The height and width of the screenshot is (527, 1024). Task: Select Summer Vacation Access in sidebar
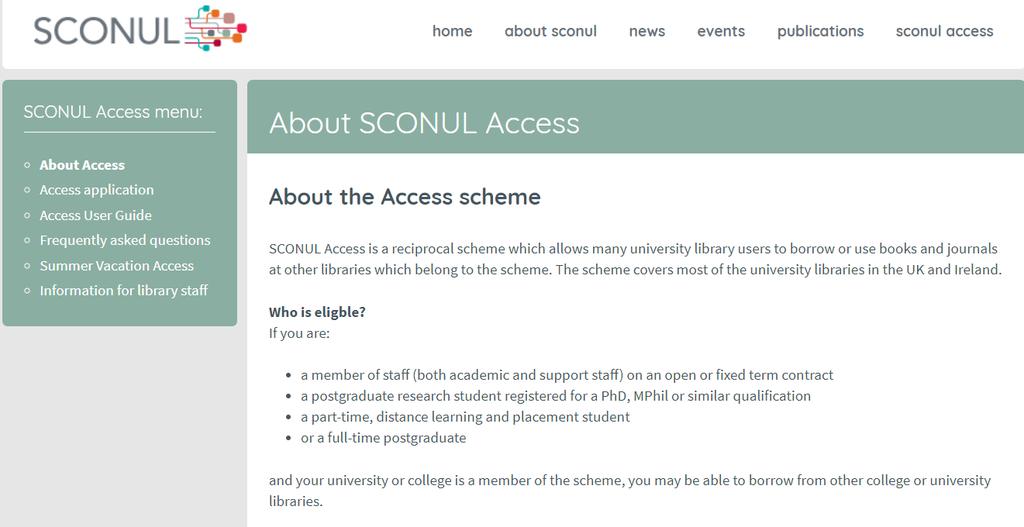[116, 266]
